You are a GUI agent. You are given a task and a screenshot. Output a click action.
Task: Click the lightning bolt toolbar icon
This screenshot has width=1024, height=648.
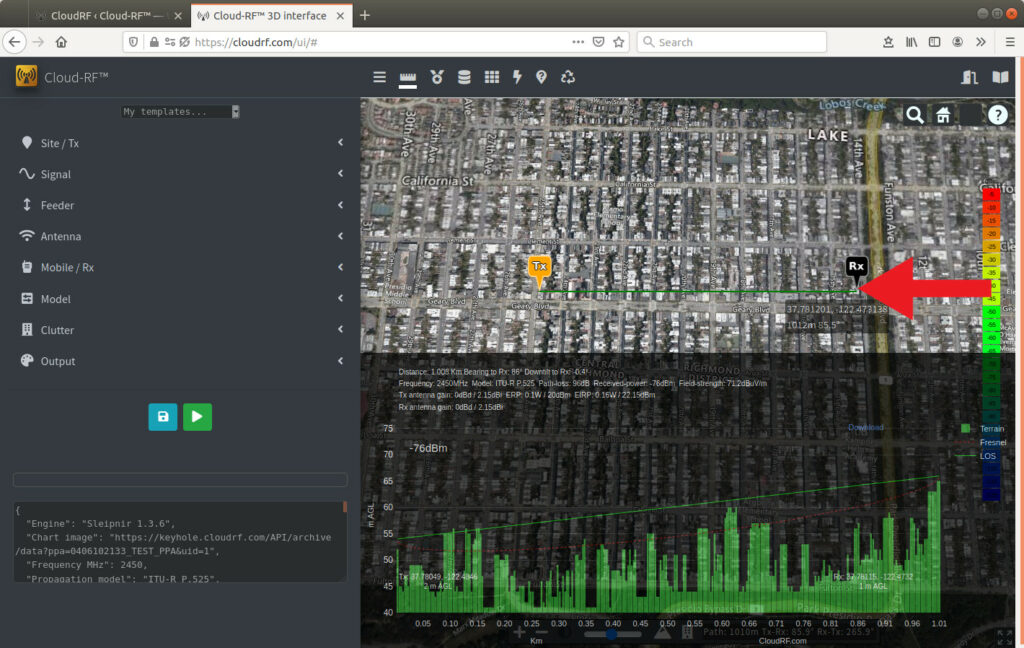[517, 77]
